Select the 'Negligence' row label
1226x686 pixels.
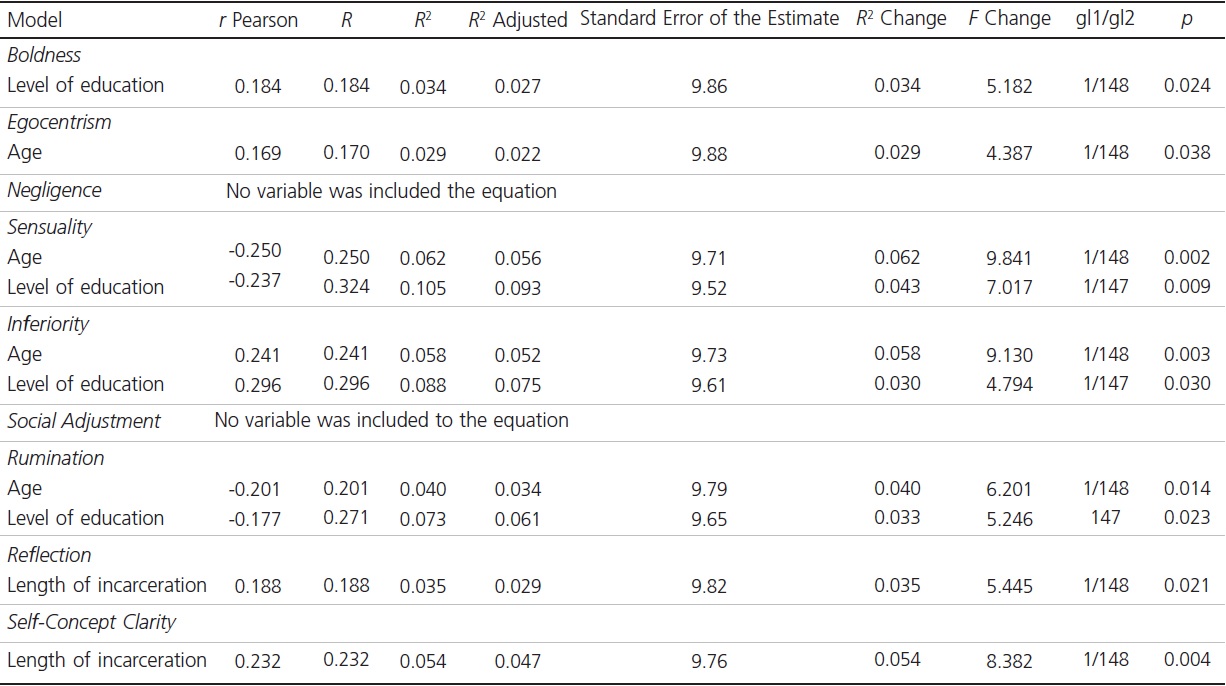[54, 190]
